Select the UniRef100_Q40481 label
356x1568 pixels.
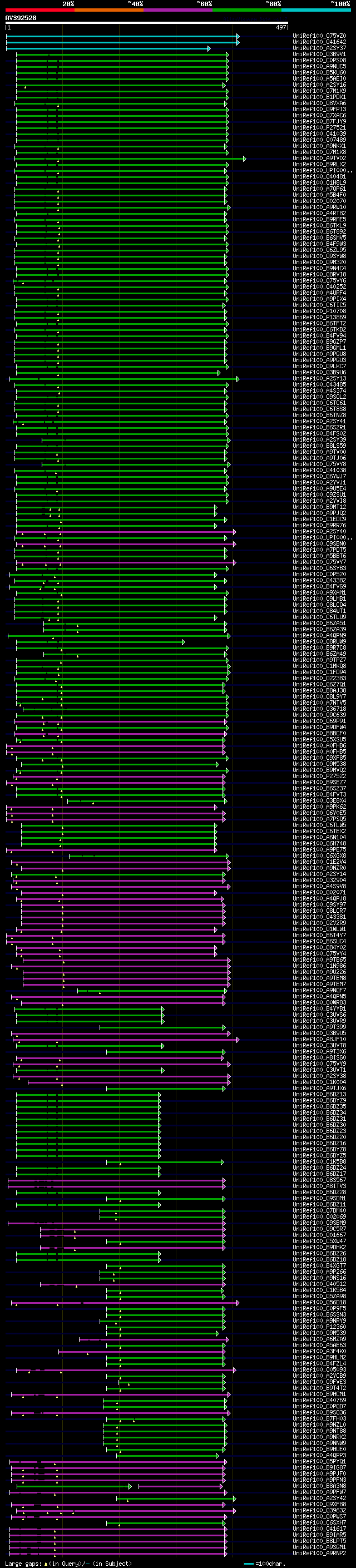319,176
